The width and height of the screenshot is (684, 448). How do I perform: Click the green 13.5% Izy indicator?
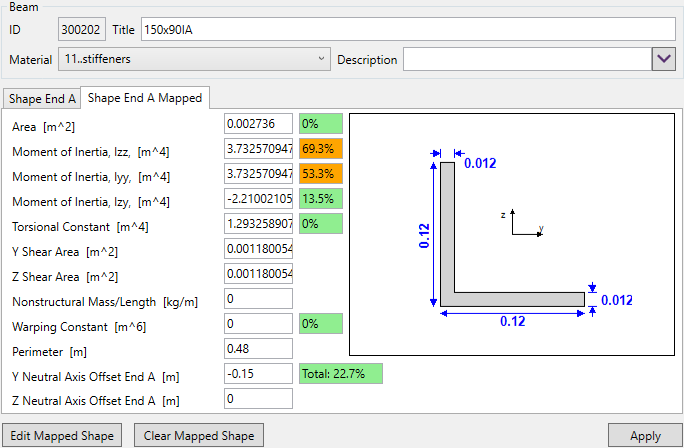tap(320, 199)
